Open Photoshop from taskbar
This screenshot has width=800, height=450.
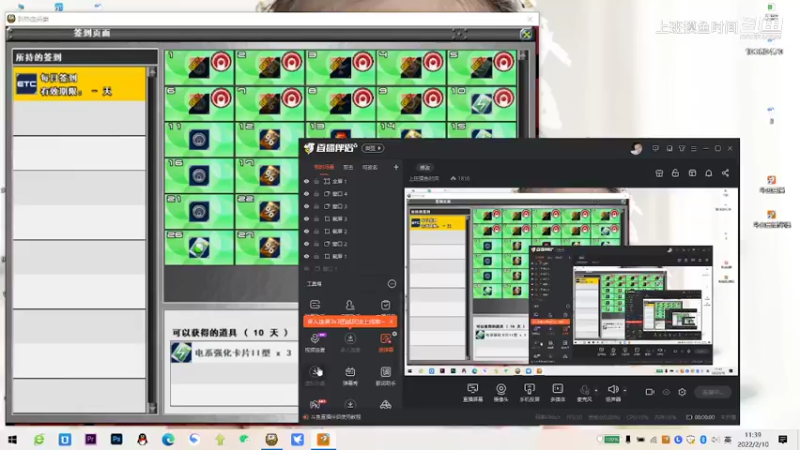116,439
